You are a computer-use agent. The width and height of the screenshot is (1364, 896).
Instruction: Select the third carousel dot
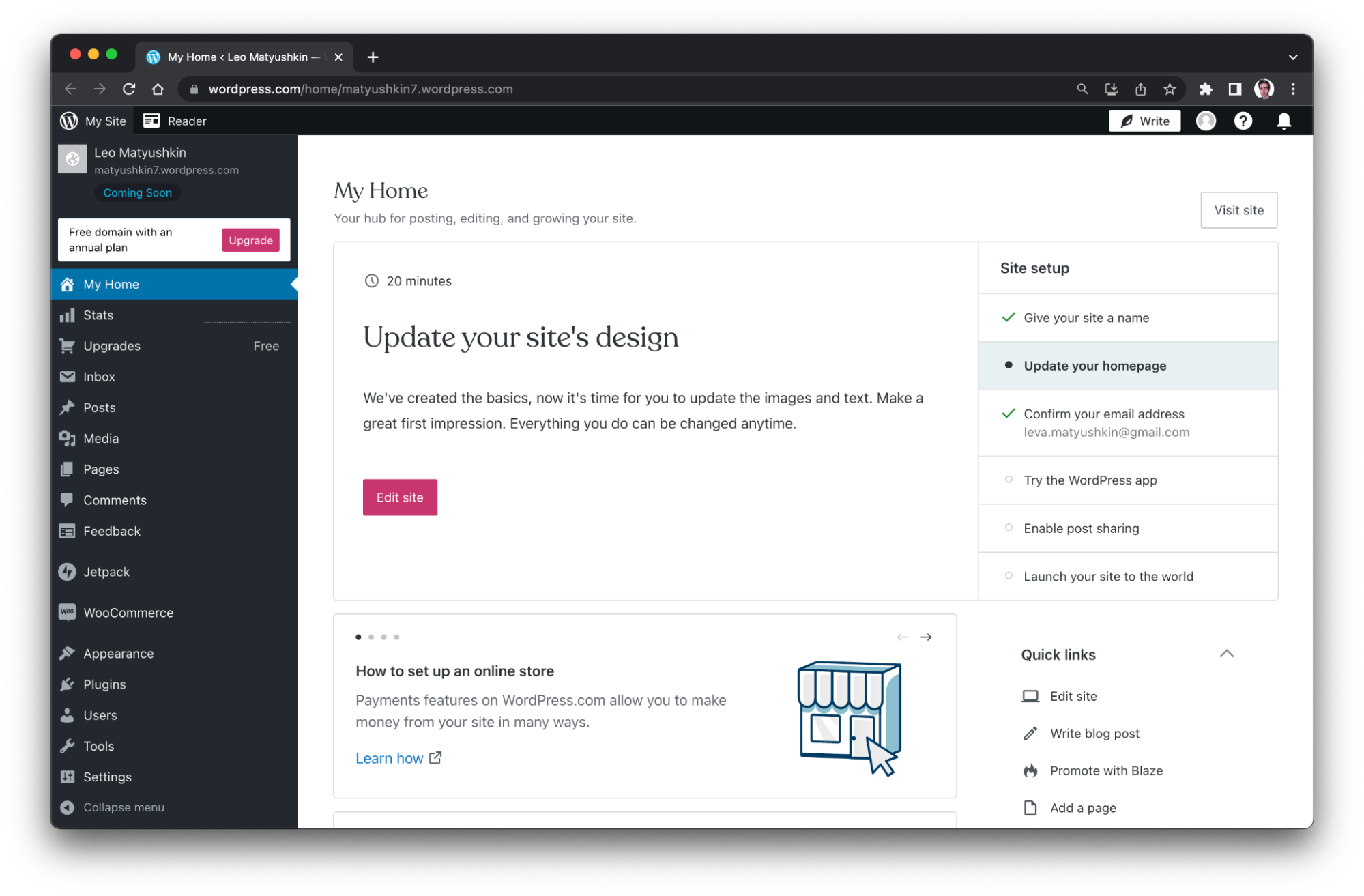(x=383, y=637)
